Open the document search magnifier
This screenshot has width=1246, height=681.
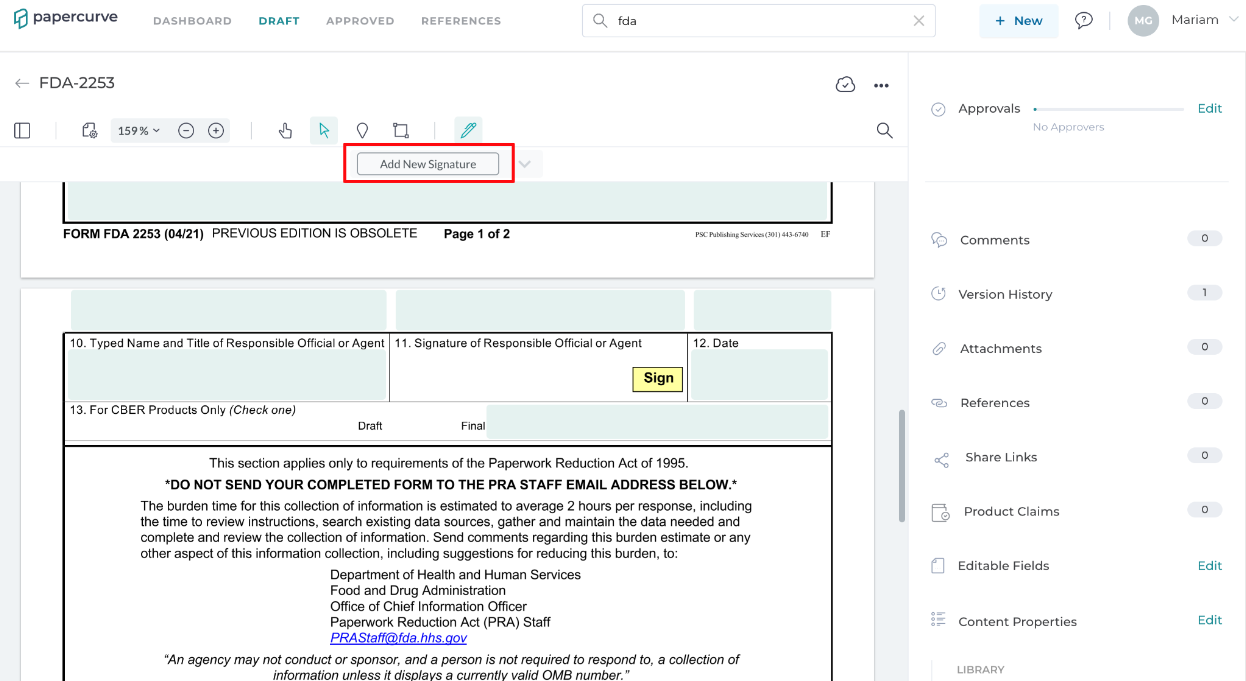point(884,130)
